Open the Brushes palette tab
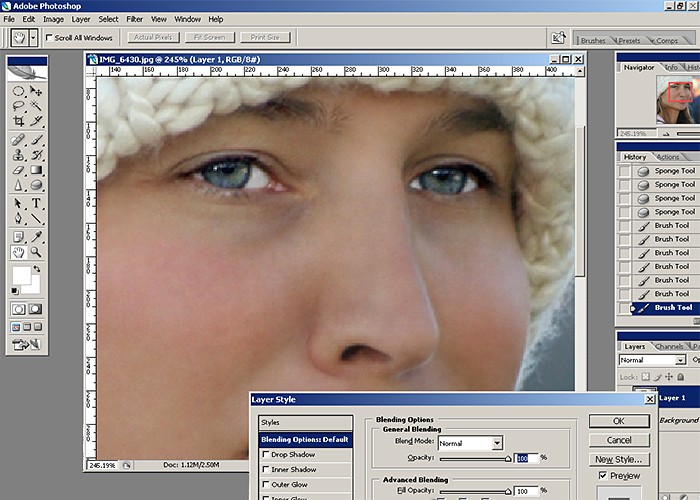 (593, 41)
